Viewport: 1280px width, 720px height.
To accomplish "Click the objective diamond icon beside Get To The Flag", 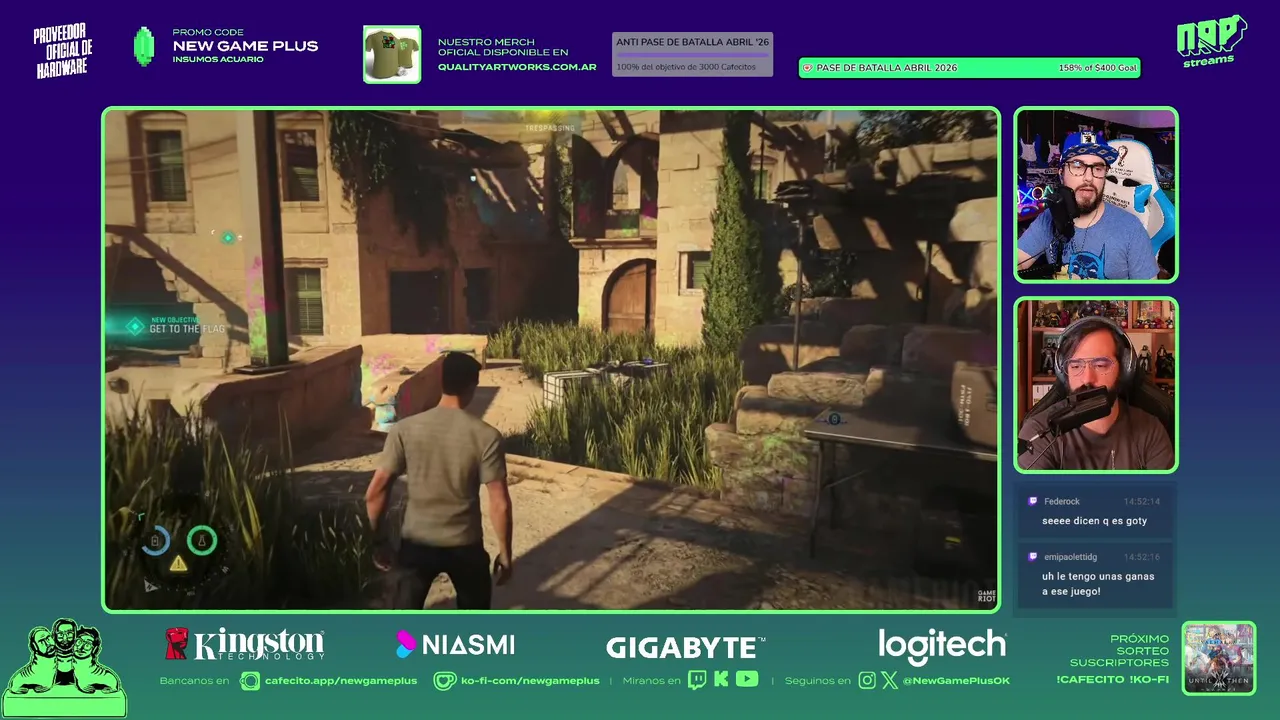I will pyautogui.click(x=135, y=326).
